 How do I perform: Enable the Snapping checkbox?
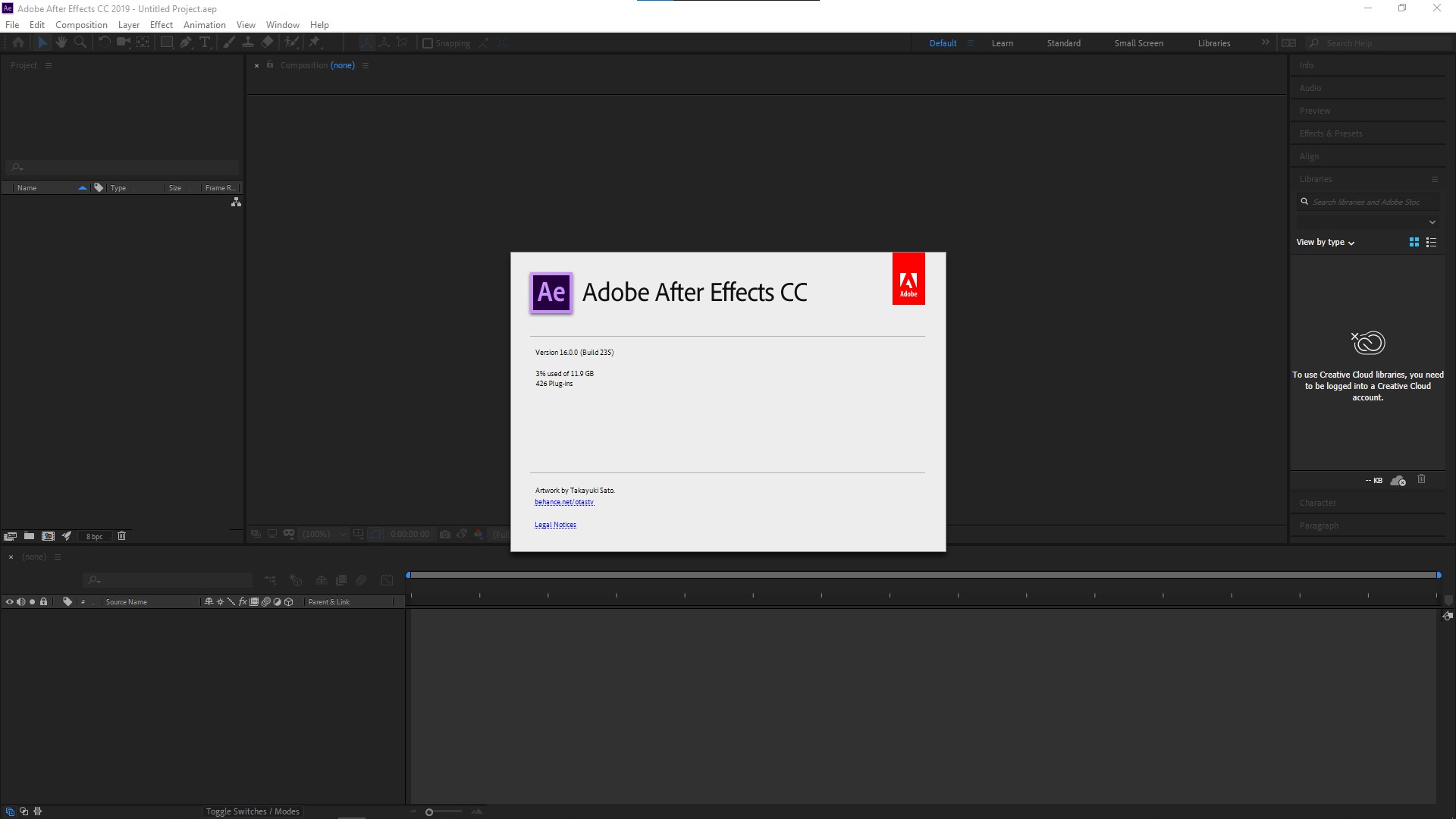tap(428, 43)
